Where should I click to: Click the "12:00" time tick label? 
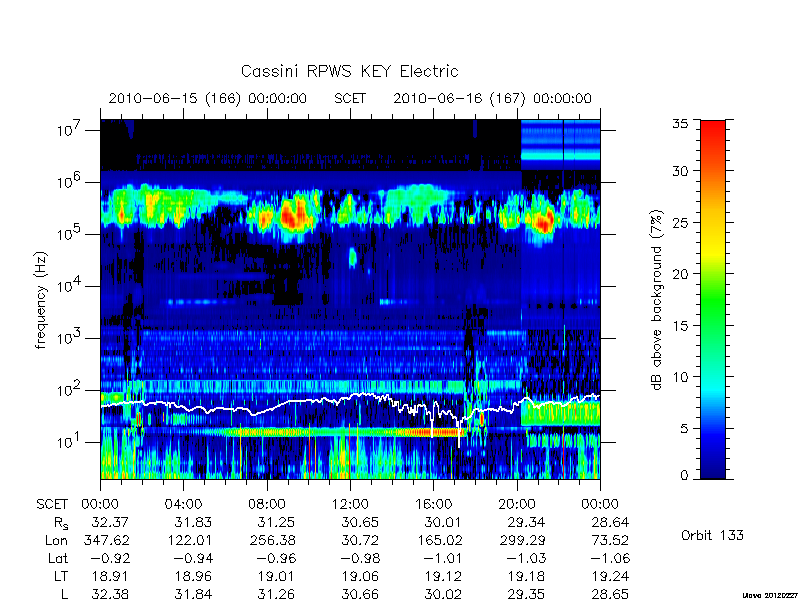click(350, 505)
